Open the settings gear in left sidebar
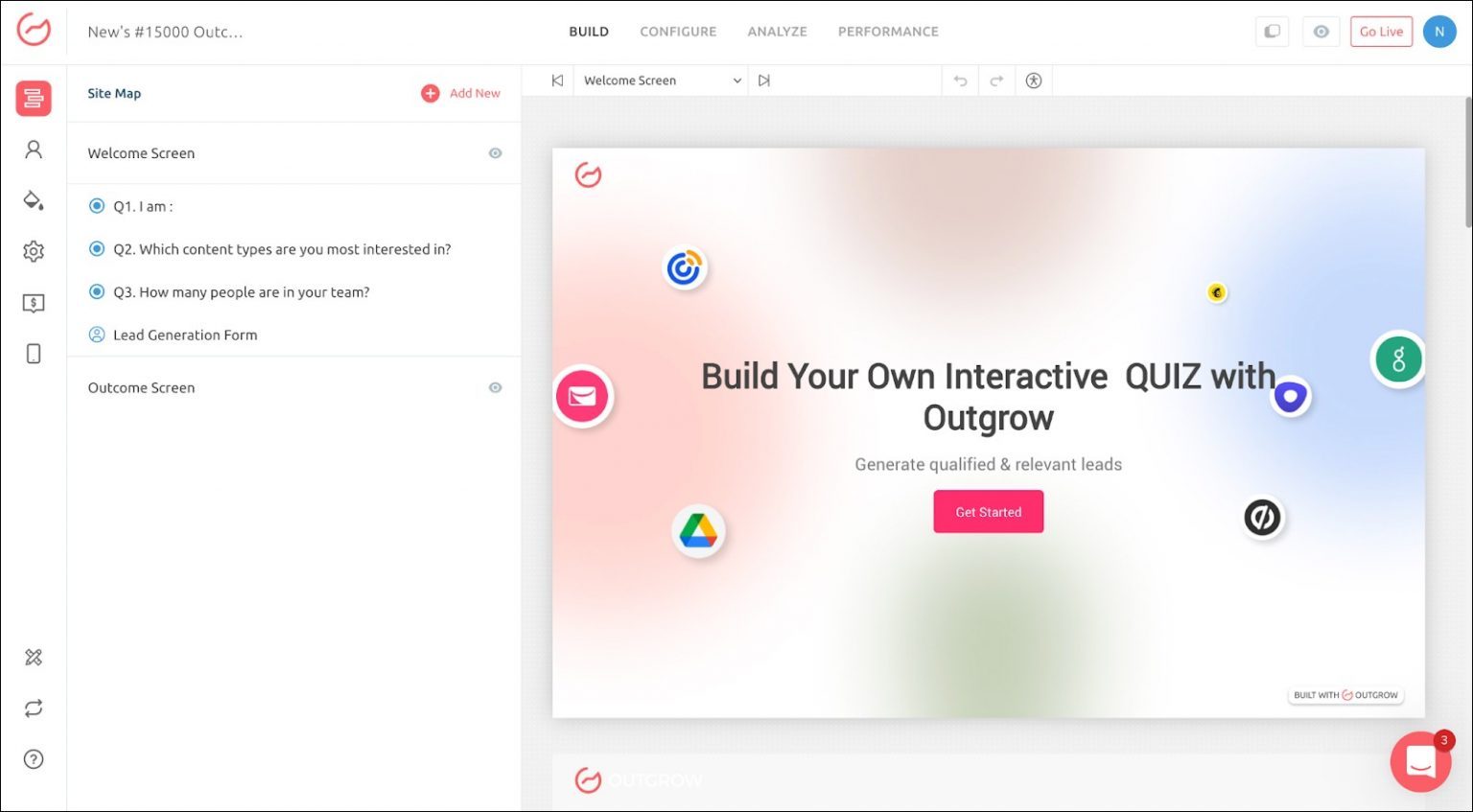Viewport: 1473px width, 812px height. 34,251
